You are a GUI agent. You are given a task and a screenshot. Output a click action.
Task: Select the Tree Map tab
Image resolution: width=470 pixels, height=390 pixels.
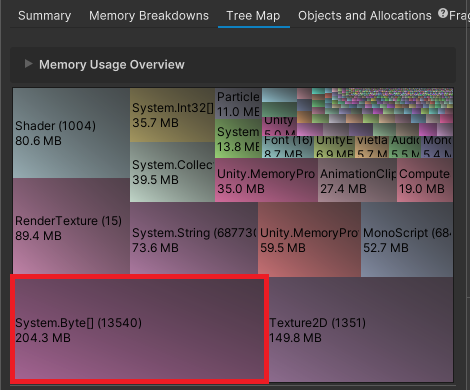click(x=253, y=16)
